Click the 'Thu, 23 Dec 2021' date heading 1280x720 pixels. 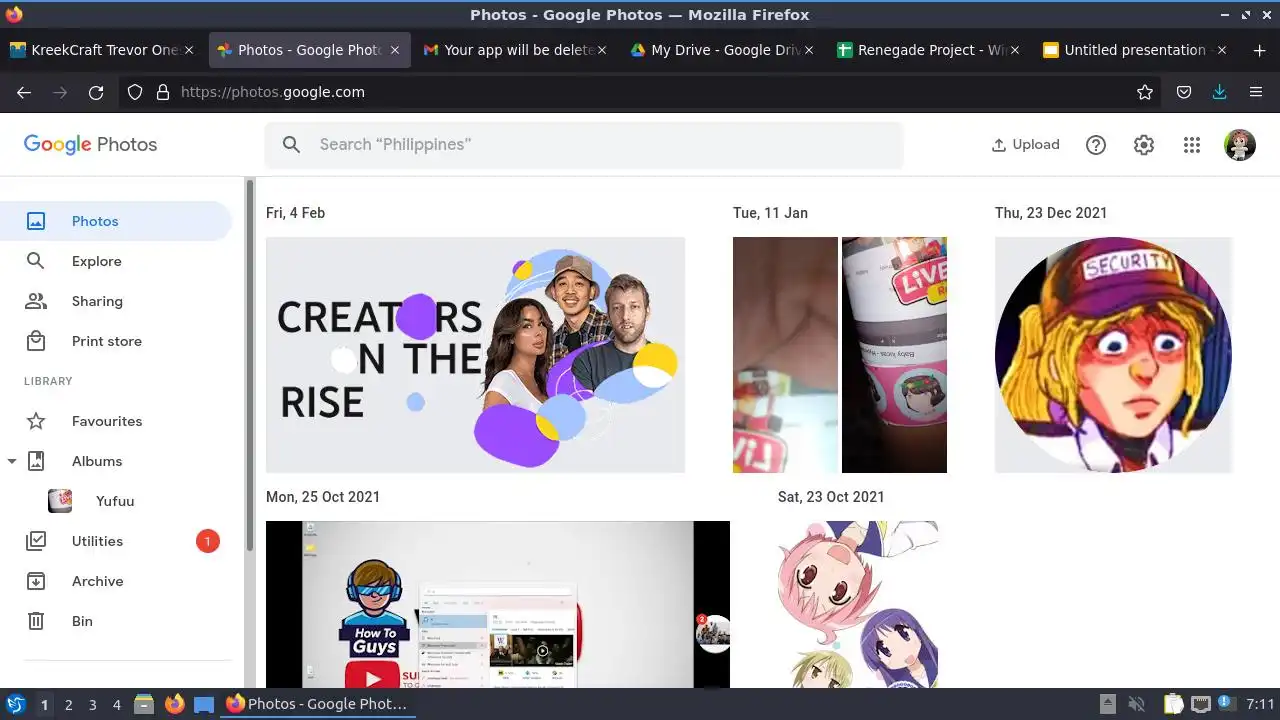click(1051, 213)
